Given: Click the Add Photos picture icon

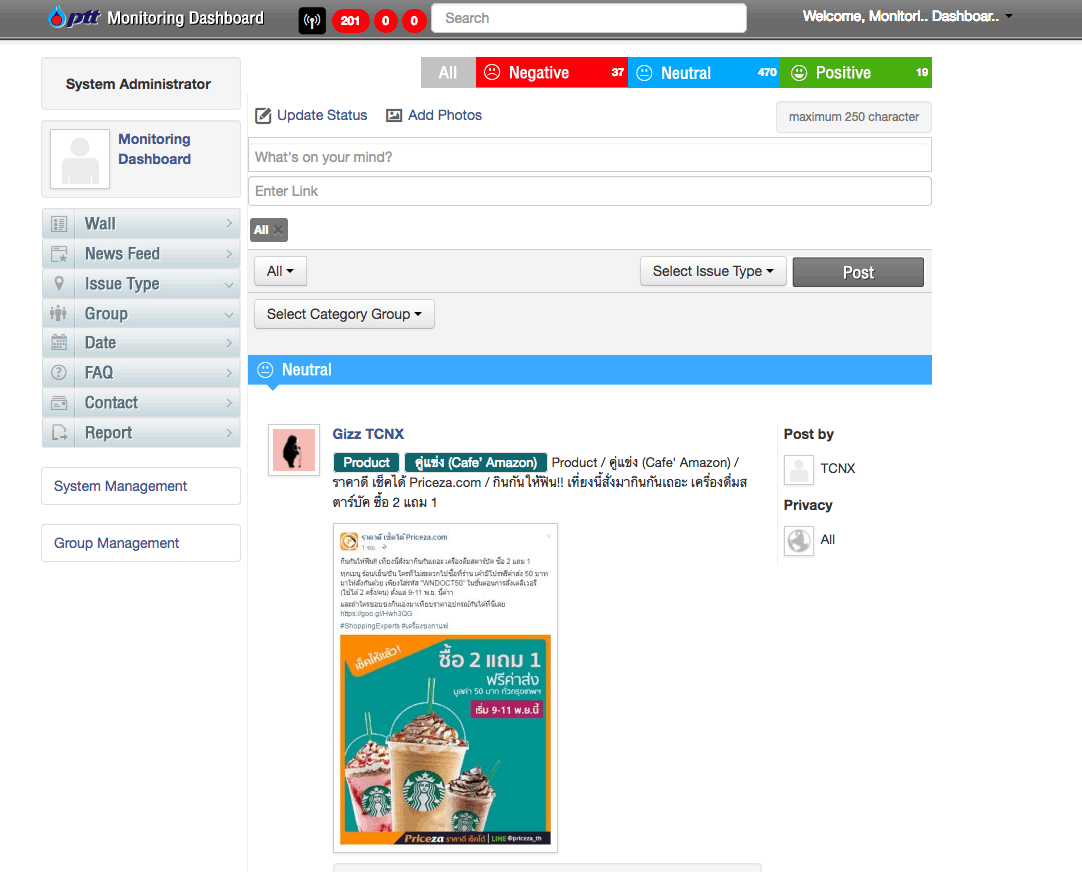Looking at the screenshot, I should pos(393,115).
